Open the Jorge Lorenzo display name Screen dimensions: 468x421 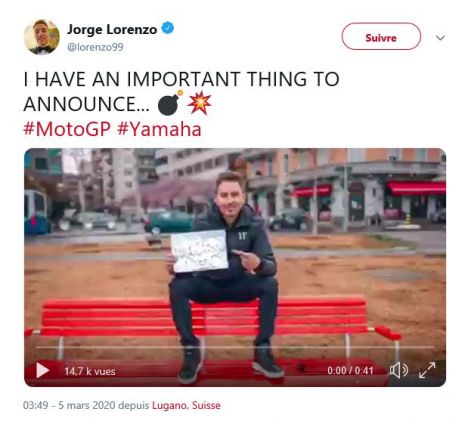tap(112, 29)
